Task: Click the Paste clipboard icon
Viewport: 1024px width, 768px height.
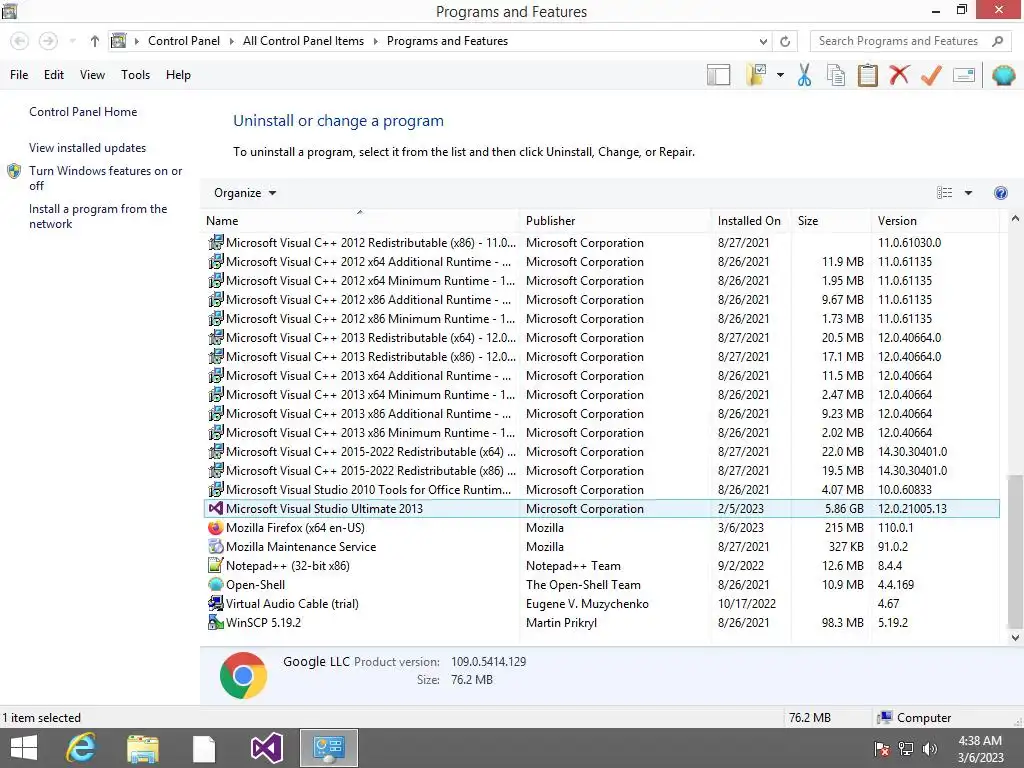Action: [867, 75]
